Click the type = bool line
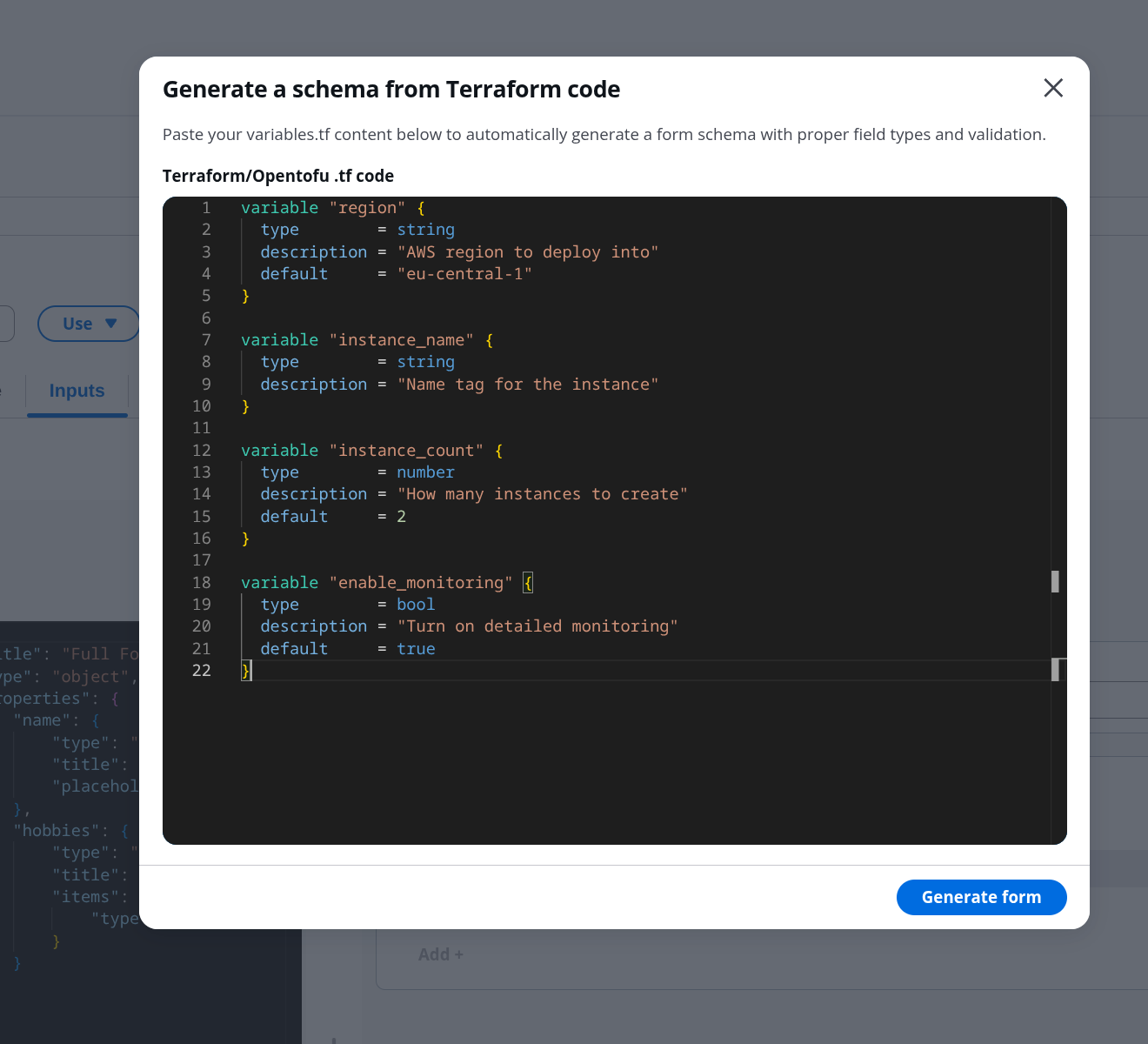The image size is (1148, 1044). point(348,605)
